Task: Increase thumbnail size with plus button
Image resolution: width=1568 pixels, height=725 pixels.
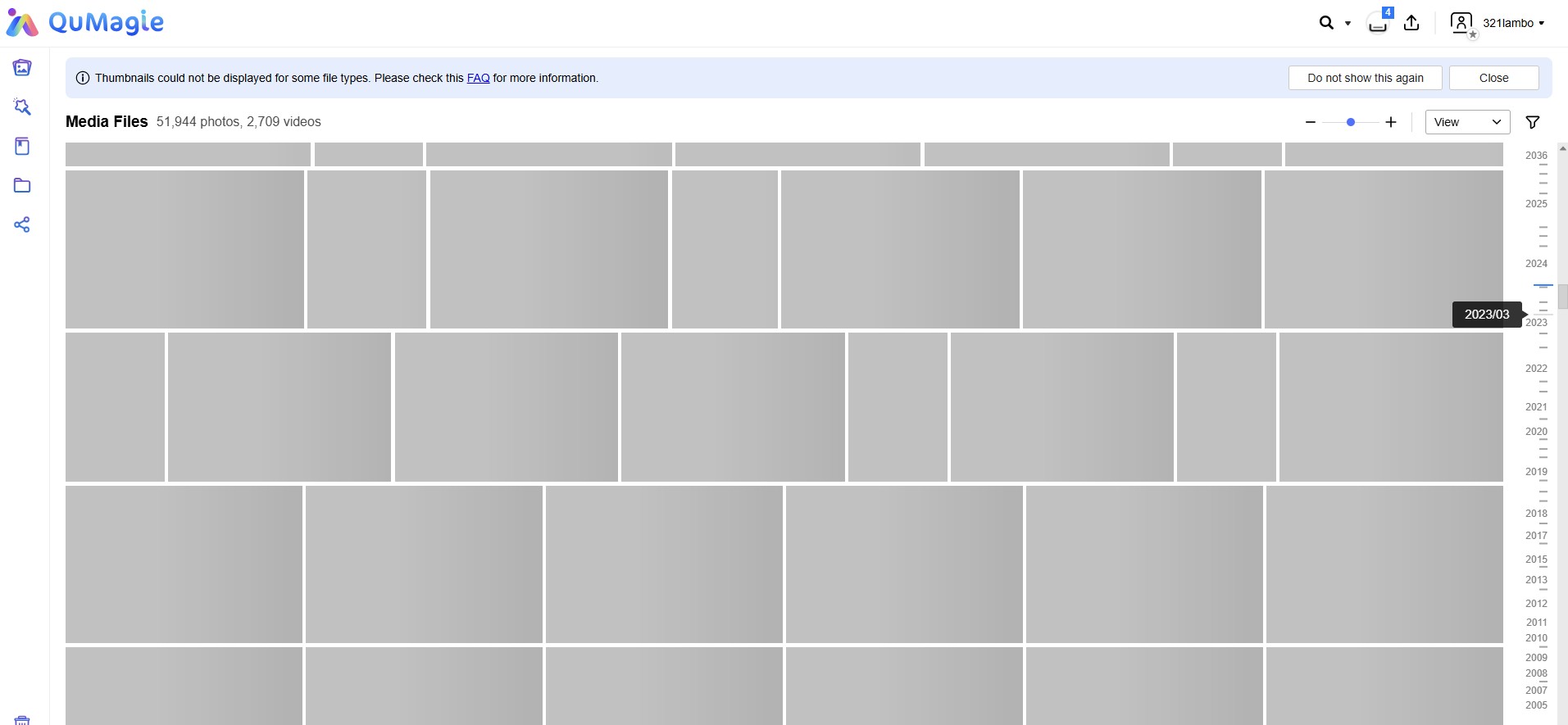Action: tap(1391, 122)
